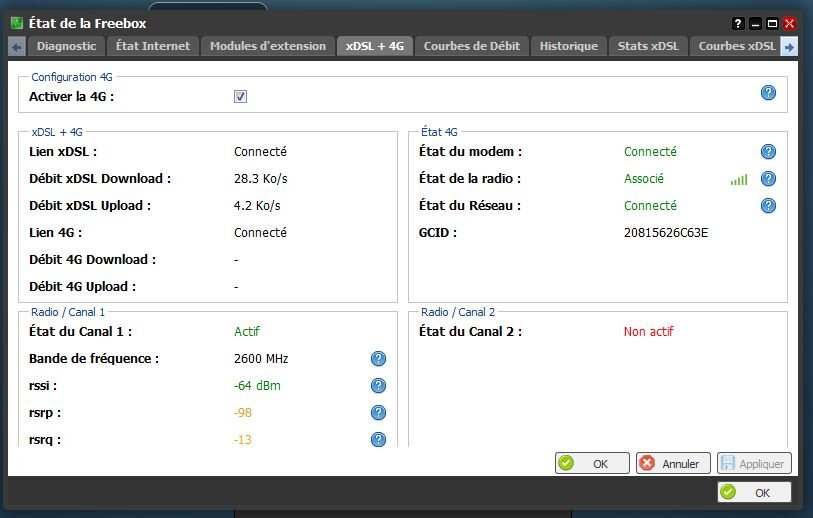This screenshot has height=518, width=813.
Task: Click help icon beside État de la radio
Action: click(768, 179)
